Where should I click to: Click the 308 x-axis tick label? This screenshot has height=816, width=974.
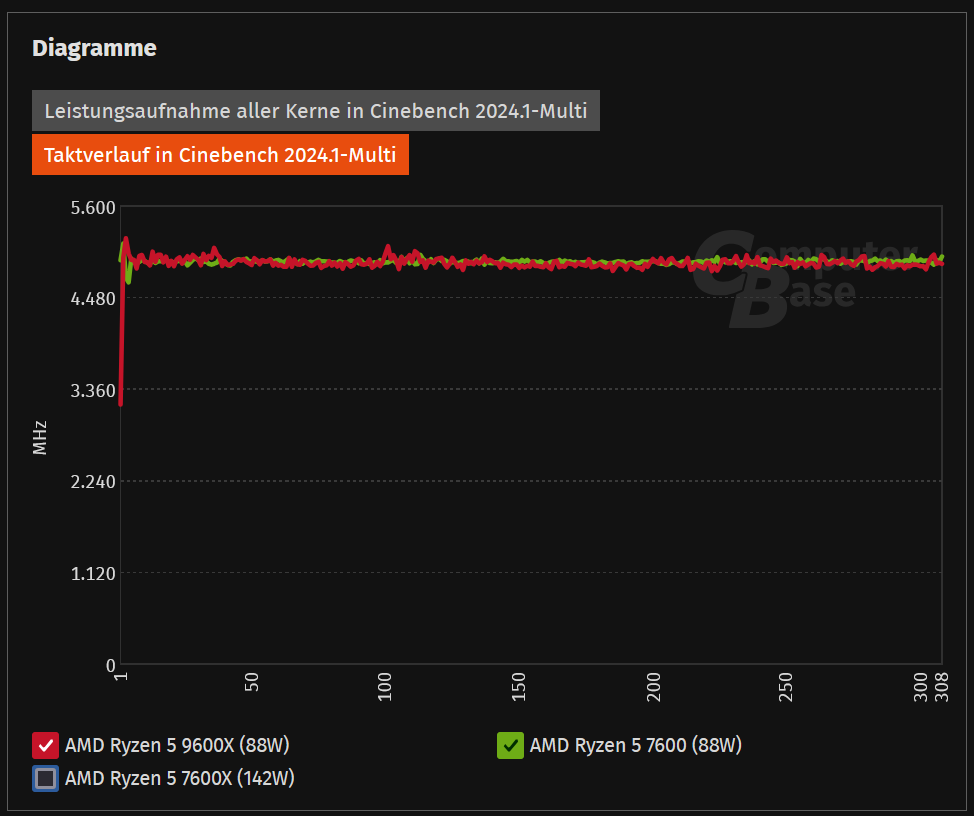(942, 686)
